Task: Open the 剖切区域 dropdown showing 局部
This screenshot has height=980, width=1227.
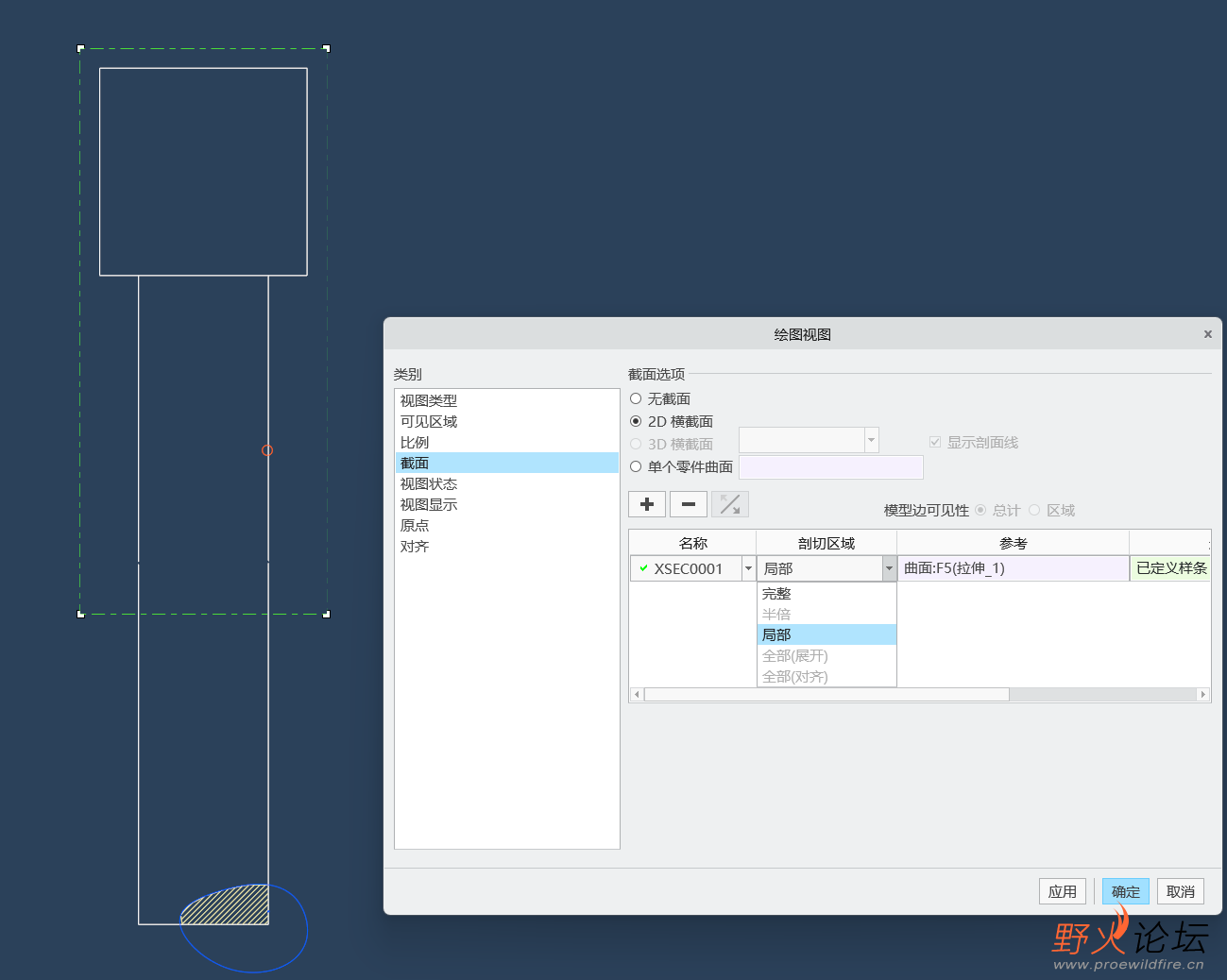Action: (x=888, y=568)
